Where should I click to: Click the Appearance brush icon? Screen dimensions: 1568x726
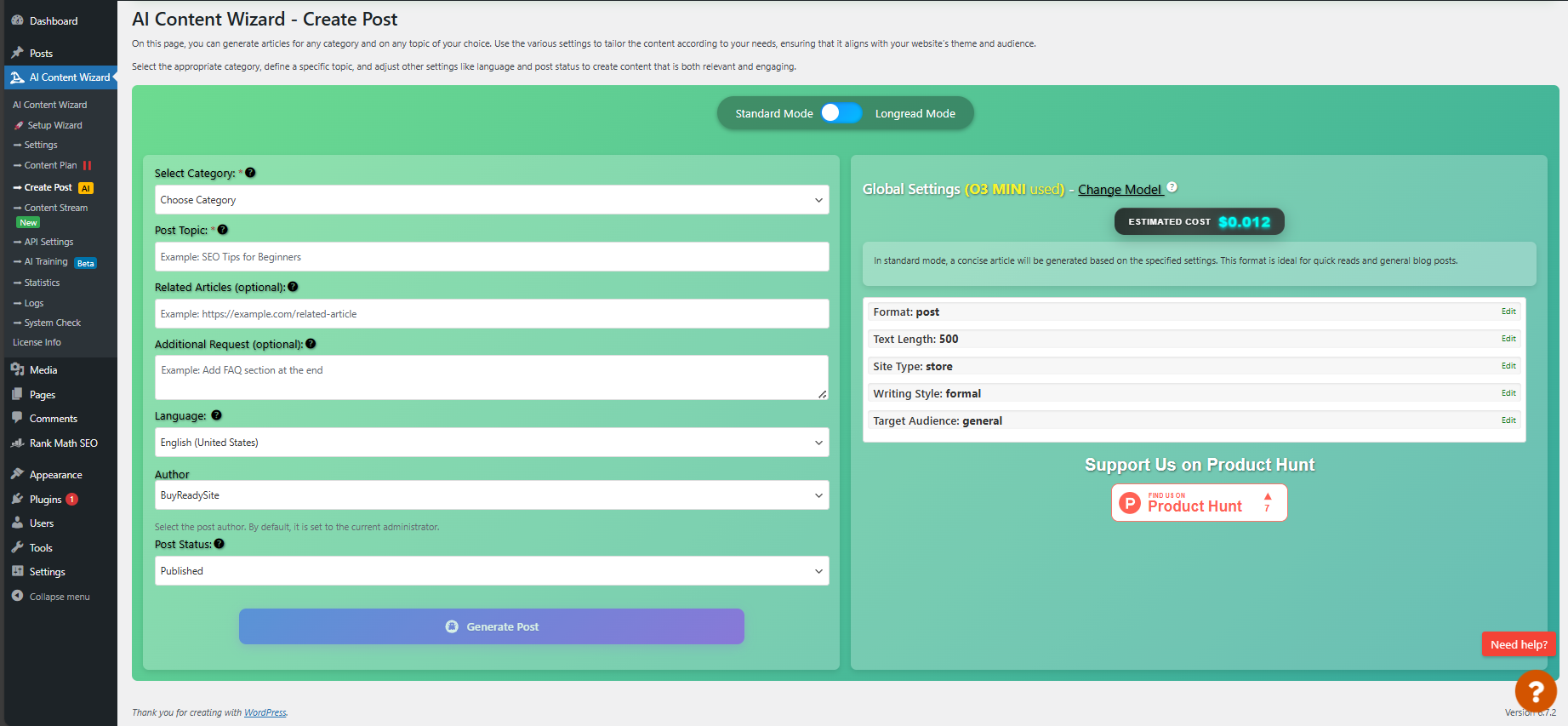[17, 474]
